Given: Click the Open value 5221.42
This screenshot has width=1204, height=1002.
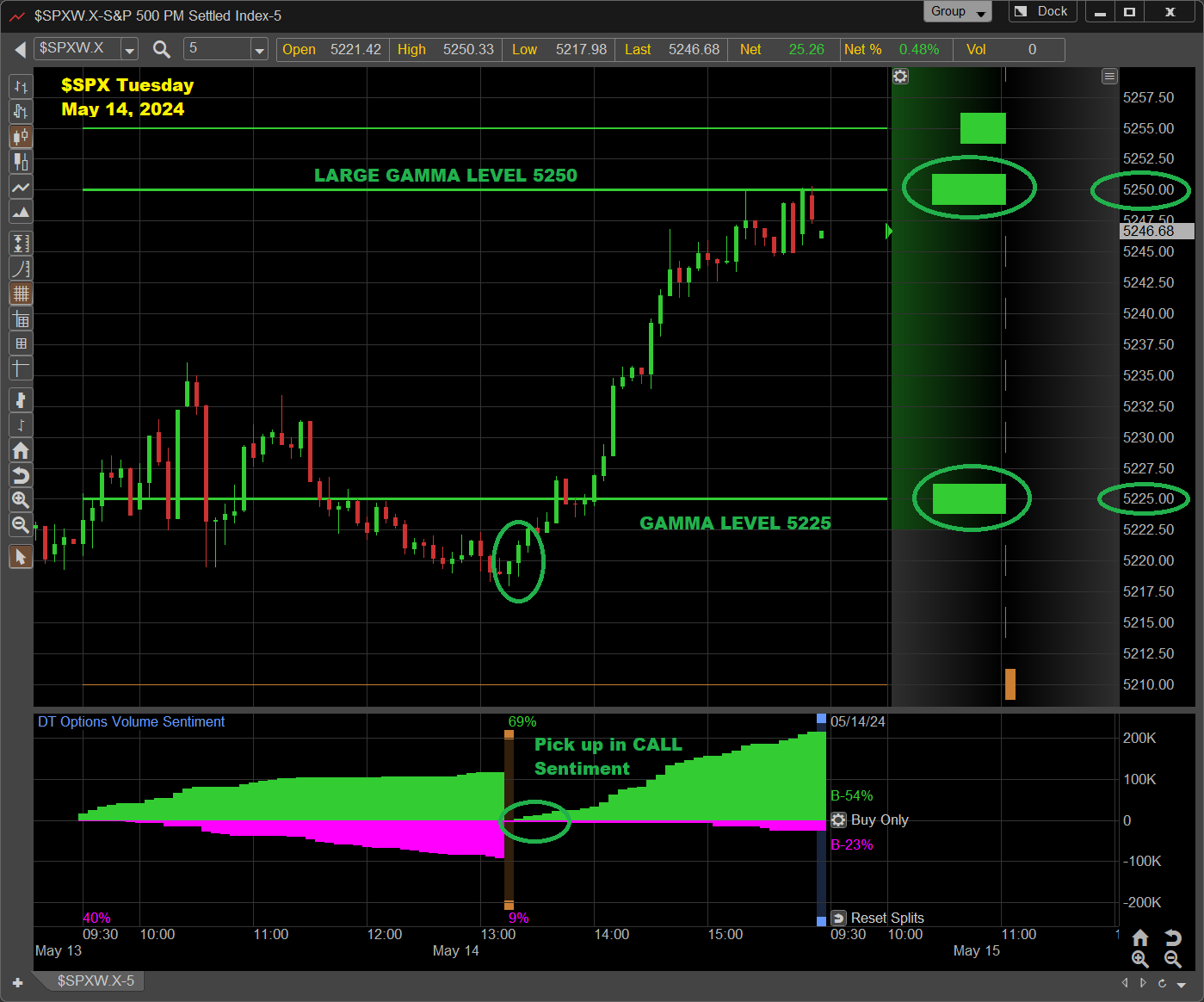Looking at the screenshot, I should coord(355,49).
